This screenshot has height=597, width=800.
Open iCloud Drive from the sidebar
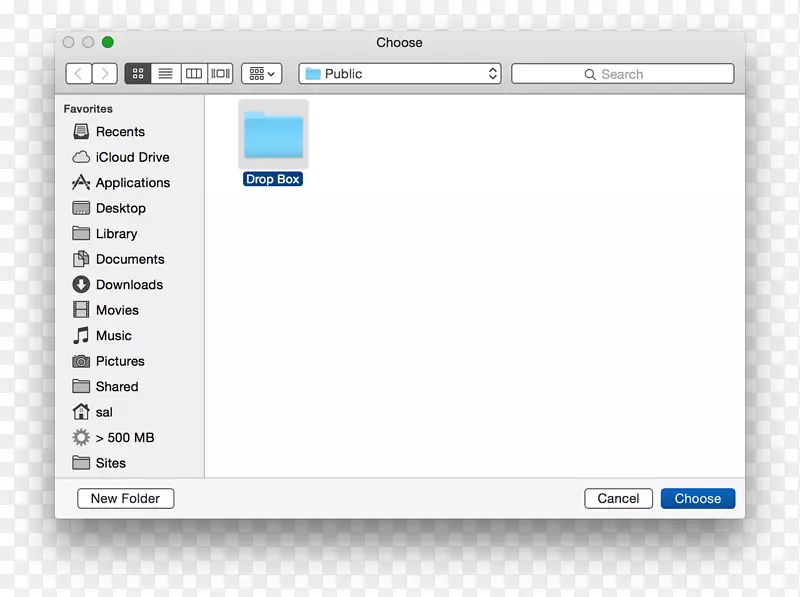(x=128, y=157)
